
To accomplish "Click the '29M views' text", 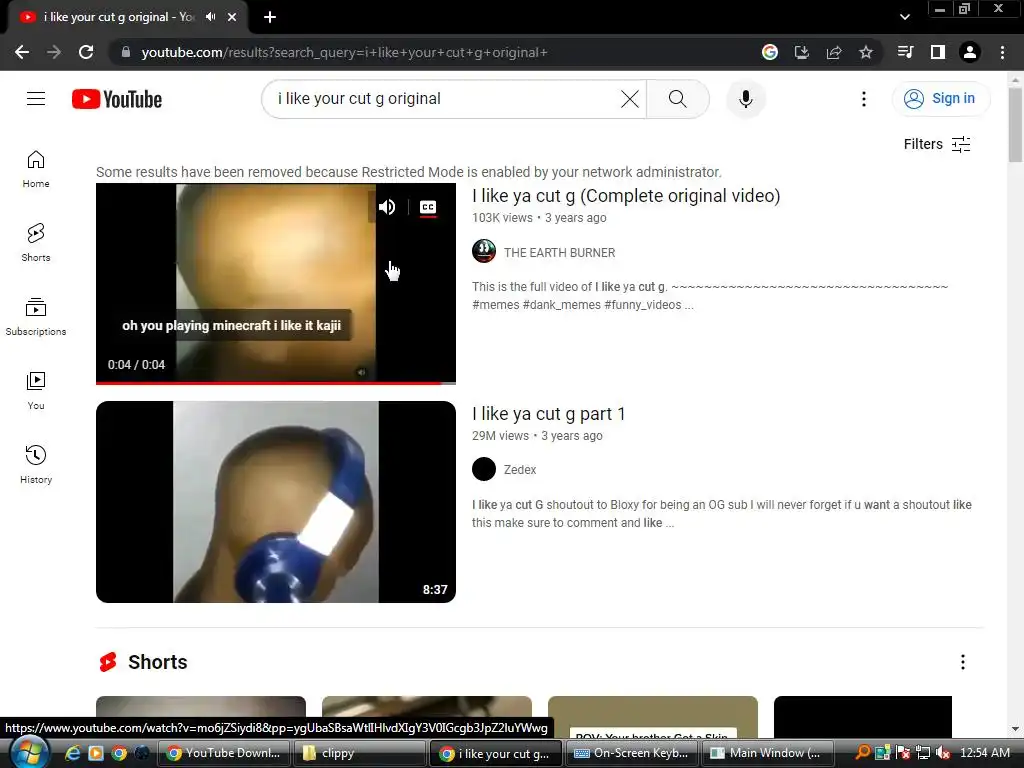I will (x=500, y=436).
